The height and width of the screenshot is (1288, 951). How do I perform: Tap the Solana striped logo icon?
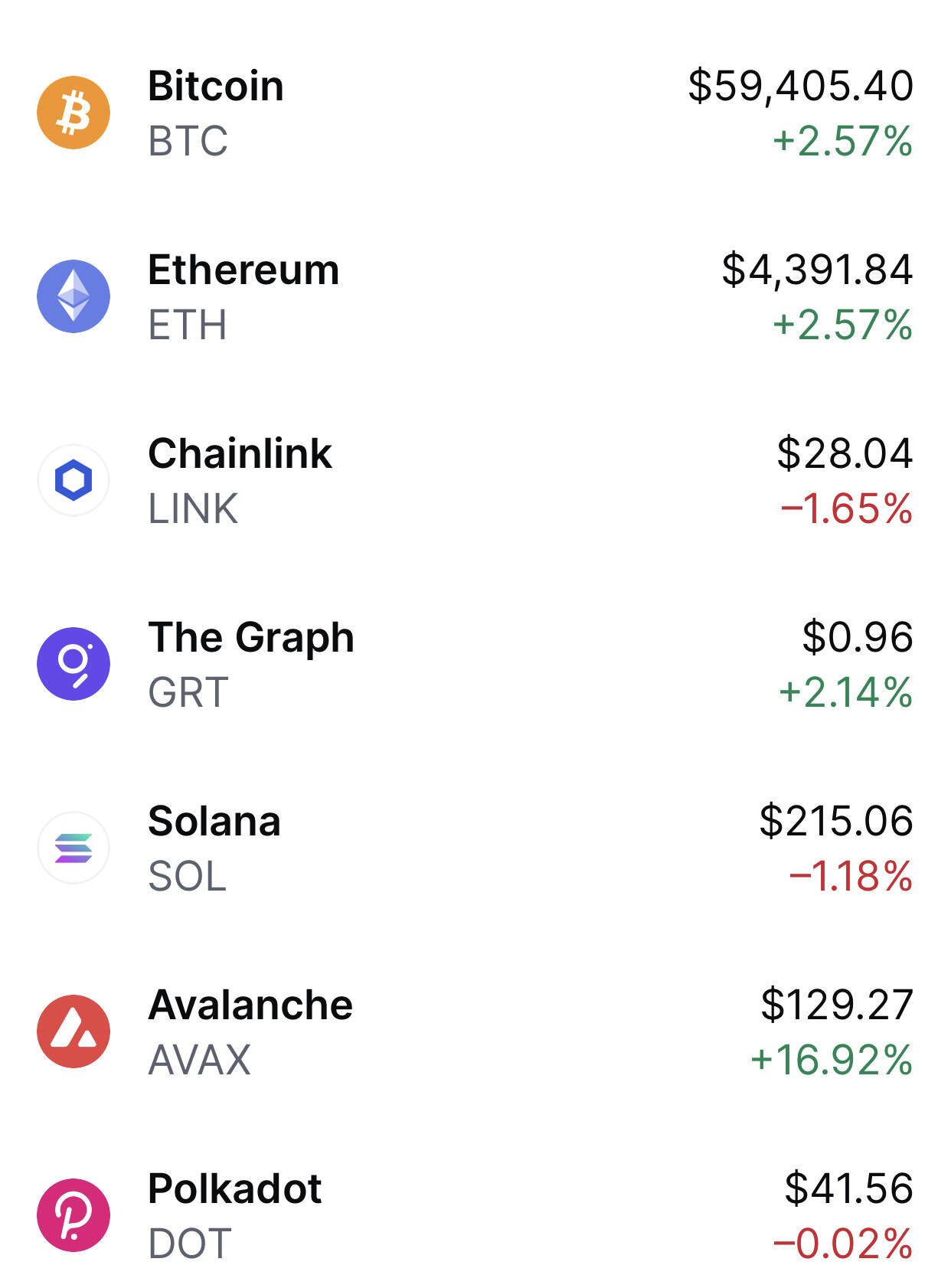[74, 848]
